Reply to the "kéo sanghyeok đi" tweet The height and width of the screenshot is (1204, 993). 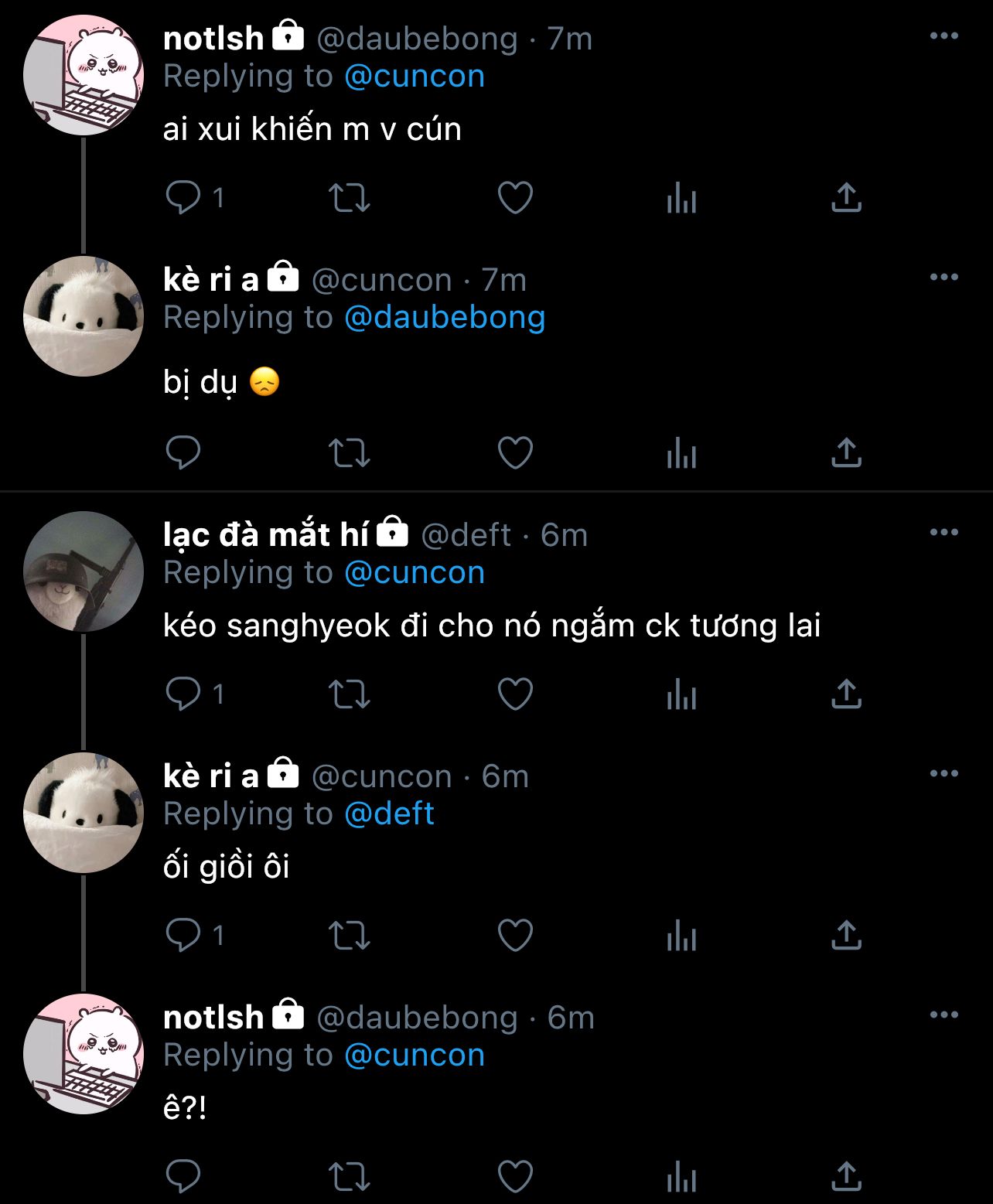[183, 694]
